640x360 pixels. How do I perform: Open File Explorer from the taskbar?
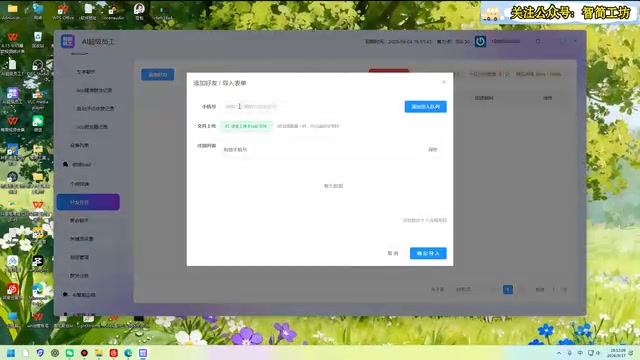pyautogui.click(x=99, y=353)
